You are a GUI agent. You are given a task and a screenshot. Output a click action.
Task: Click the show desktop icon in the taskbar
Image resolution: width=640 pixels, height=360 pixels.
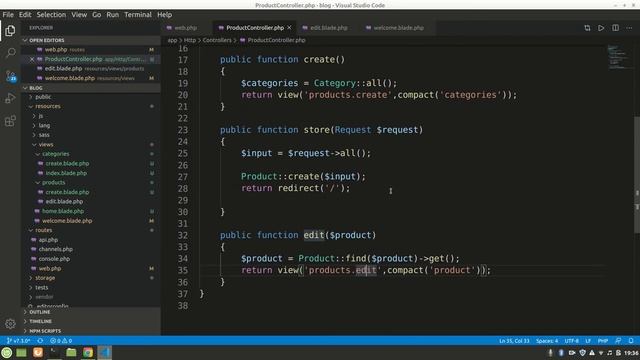(x=21, y=352)
